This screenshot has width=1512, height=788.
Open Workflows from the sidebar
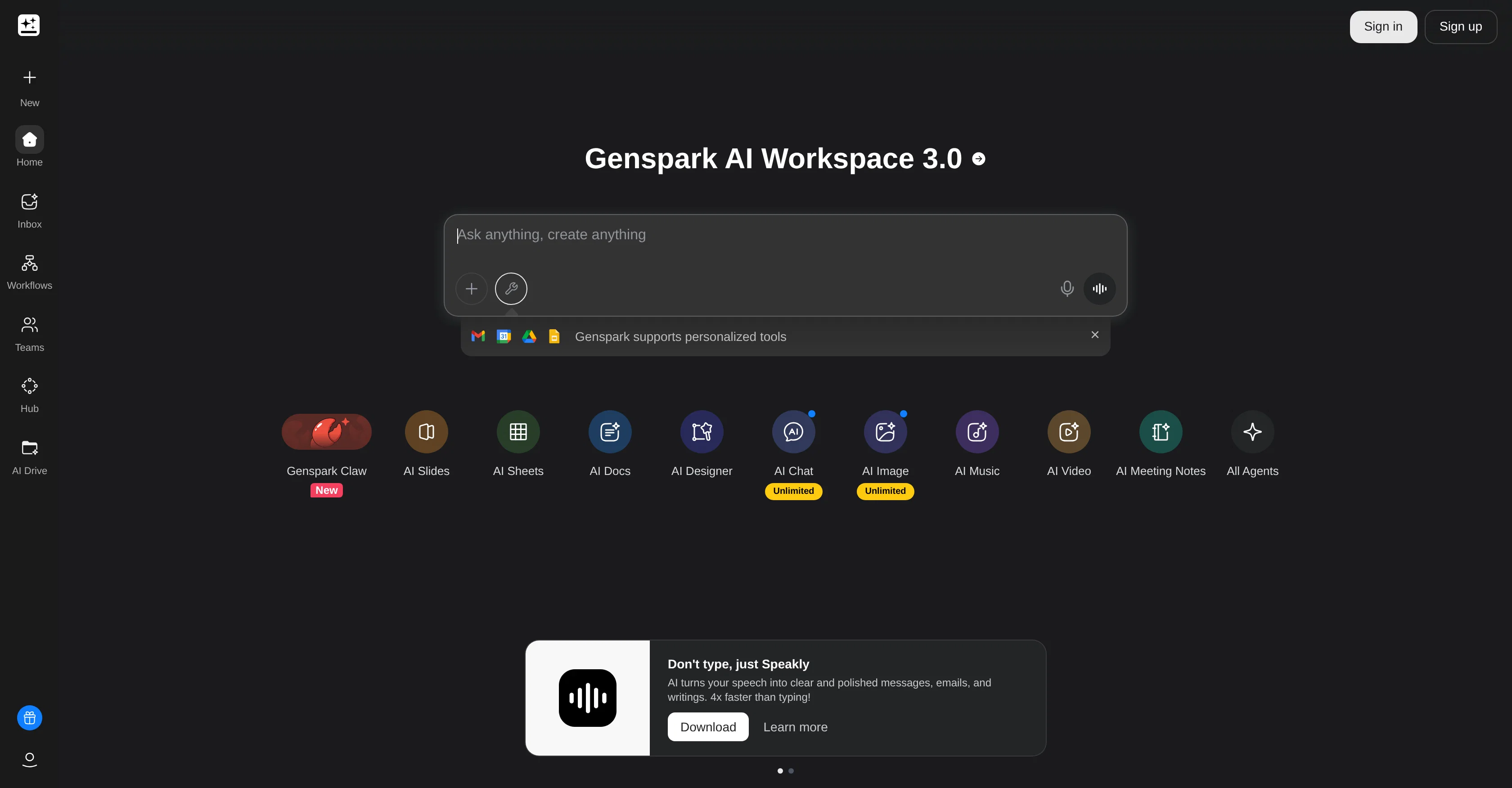(x=29, y=272)
